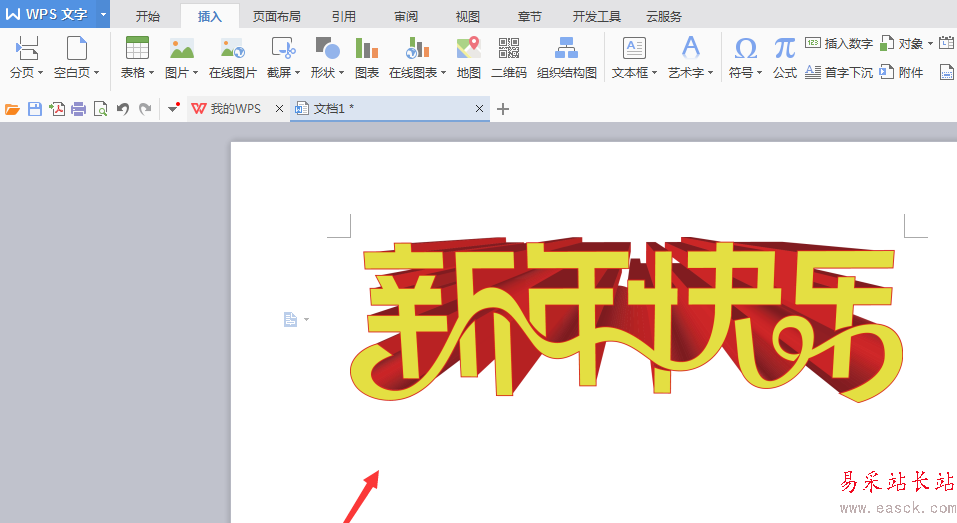Close the 我的WPS tab
Image resolution: width=957 pixels, height=523 pixels.
pyautogui.click(x=280, y=109)
